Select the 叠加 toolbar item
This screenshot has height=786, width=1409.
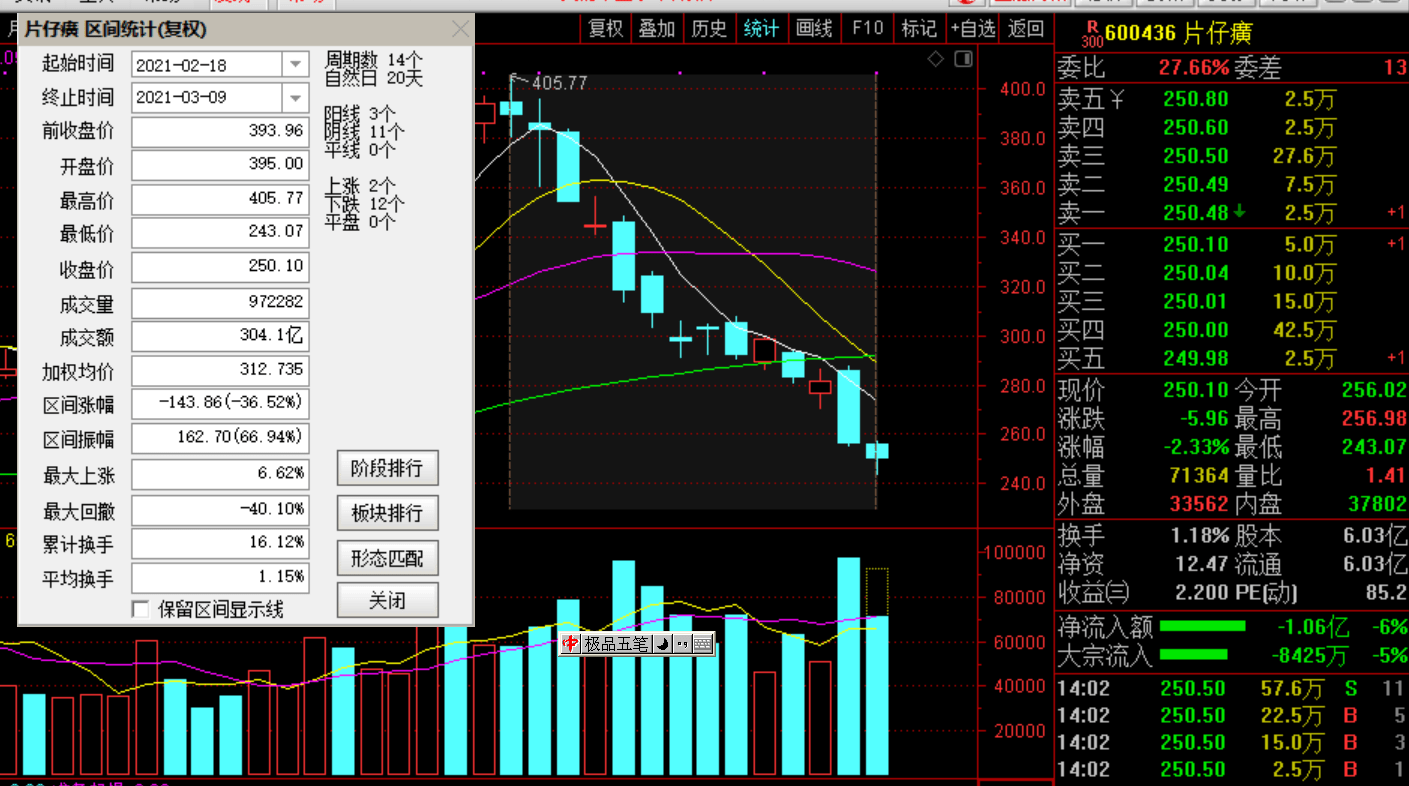pyautogui.click(x=657, y=28)
